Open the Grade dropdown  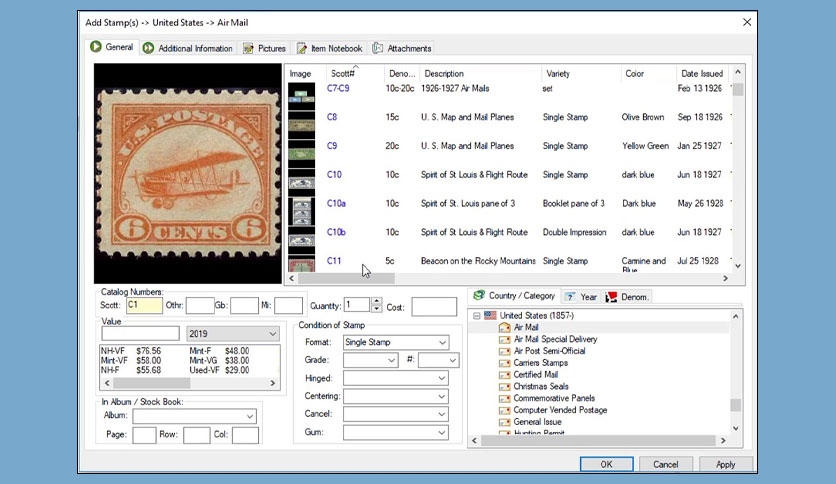click(391, 360)
